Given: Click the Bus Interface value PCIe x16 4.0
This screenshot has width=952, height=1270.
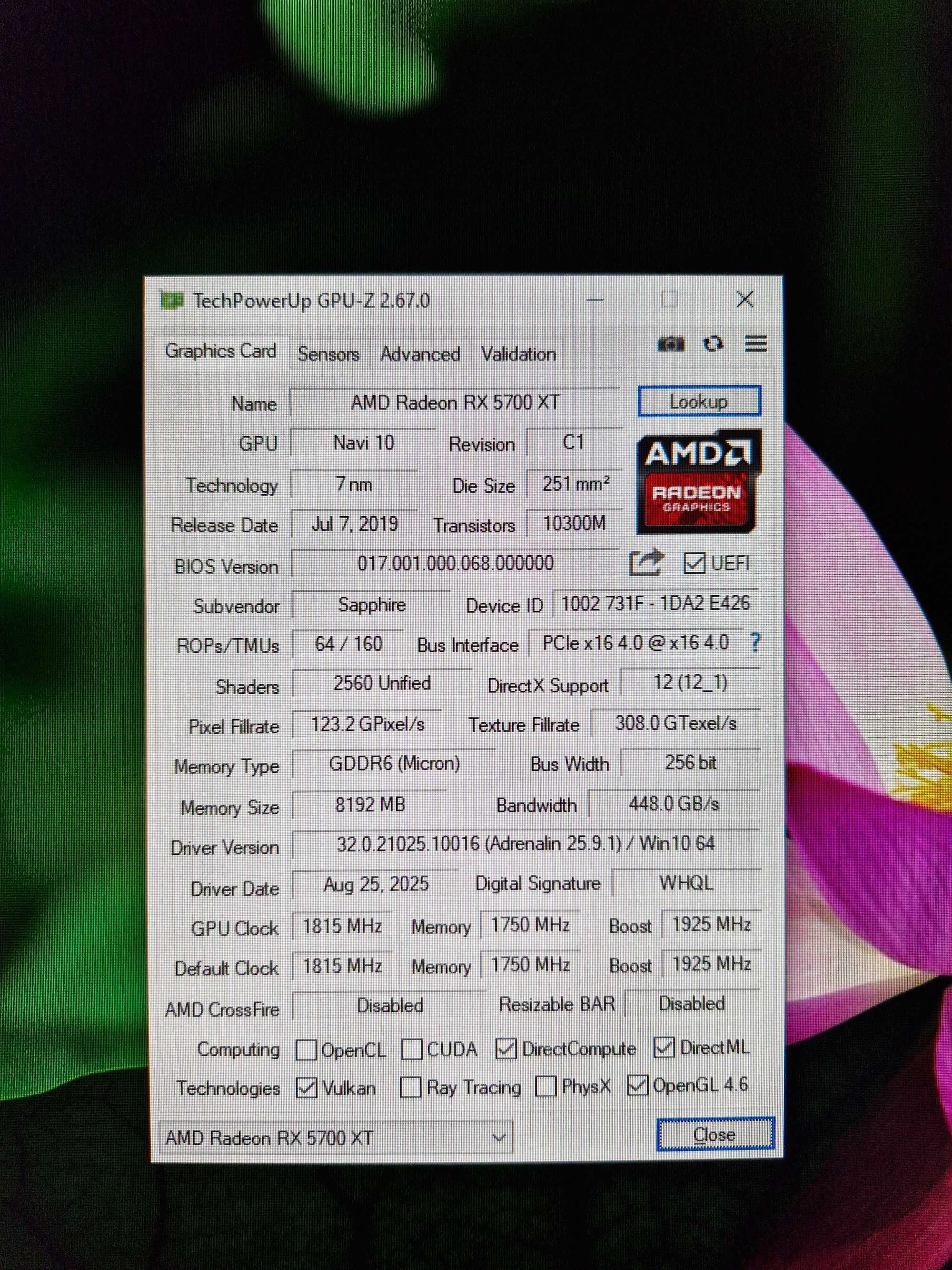Looking at the screenshot, I should click(x=636, y=642).
